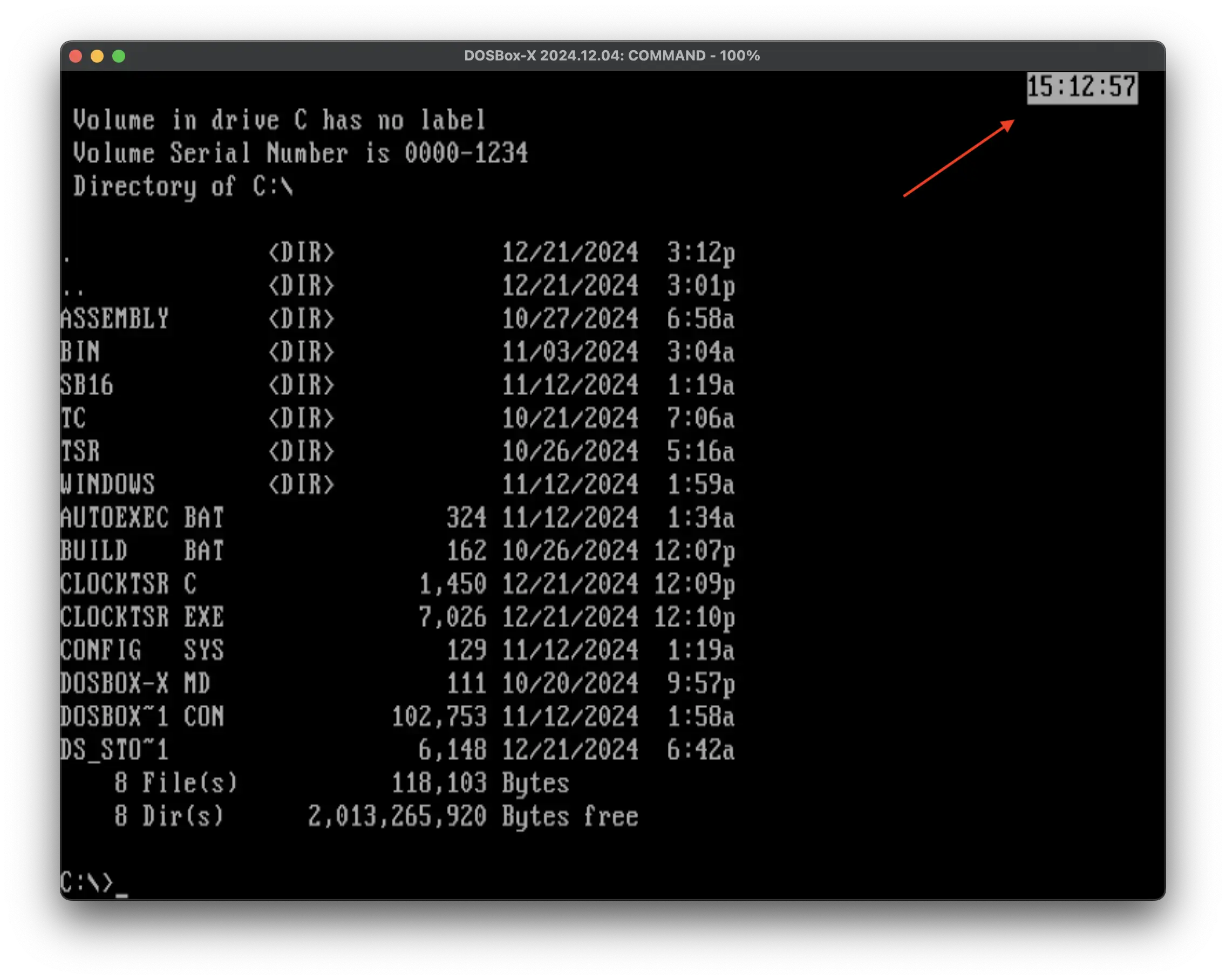1226x980 pixels.
Task: Click the DOSBOX~1 CON file name
Action: (x=142, y=717)
